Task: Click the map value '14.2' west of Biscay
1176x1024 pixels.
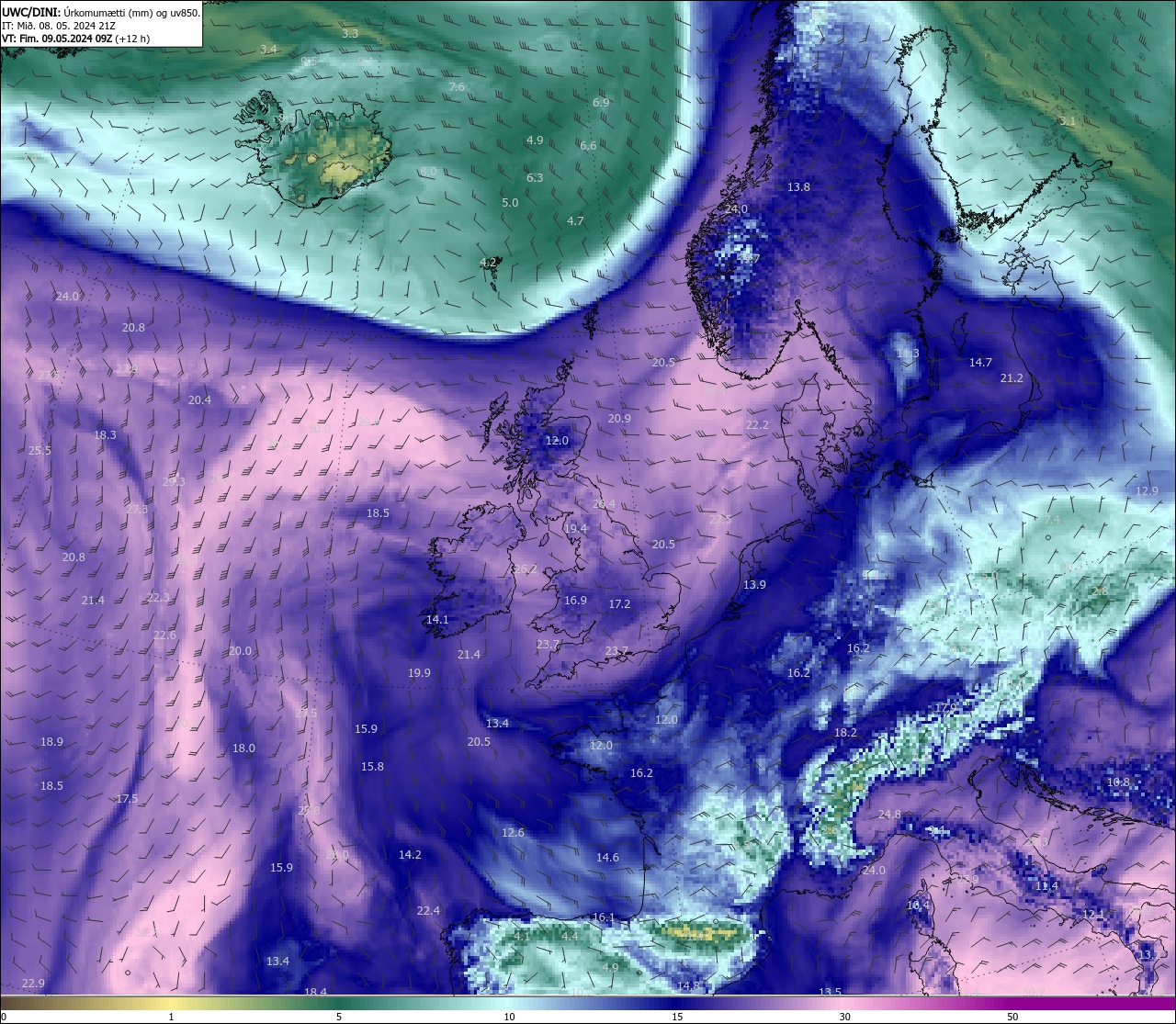Action: pos(410,855)
